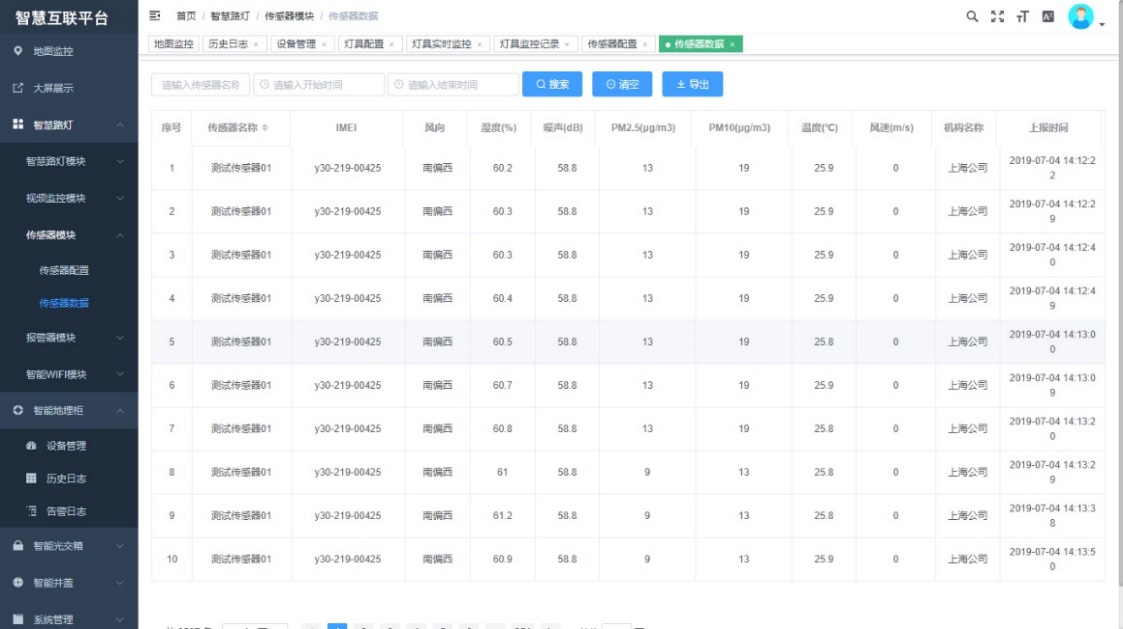Image resolution: width=1123 pixels, height=629 pixels.
Task: Switch to the 传感器配置 tab
Action: click(611, 45)
